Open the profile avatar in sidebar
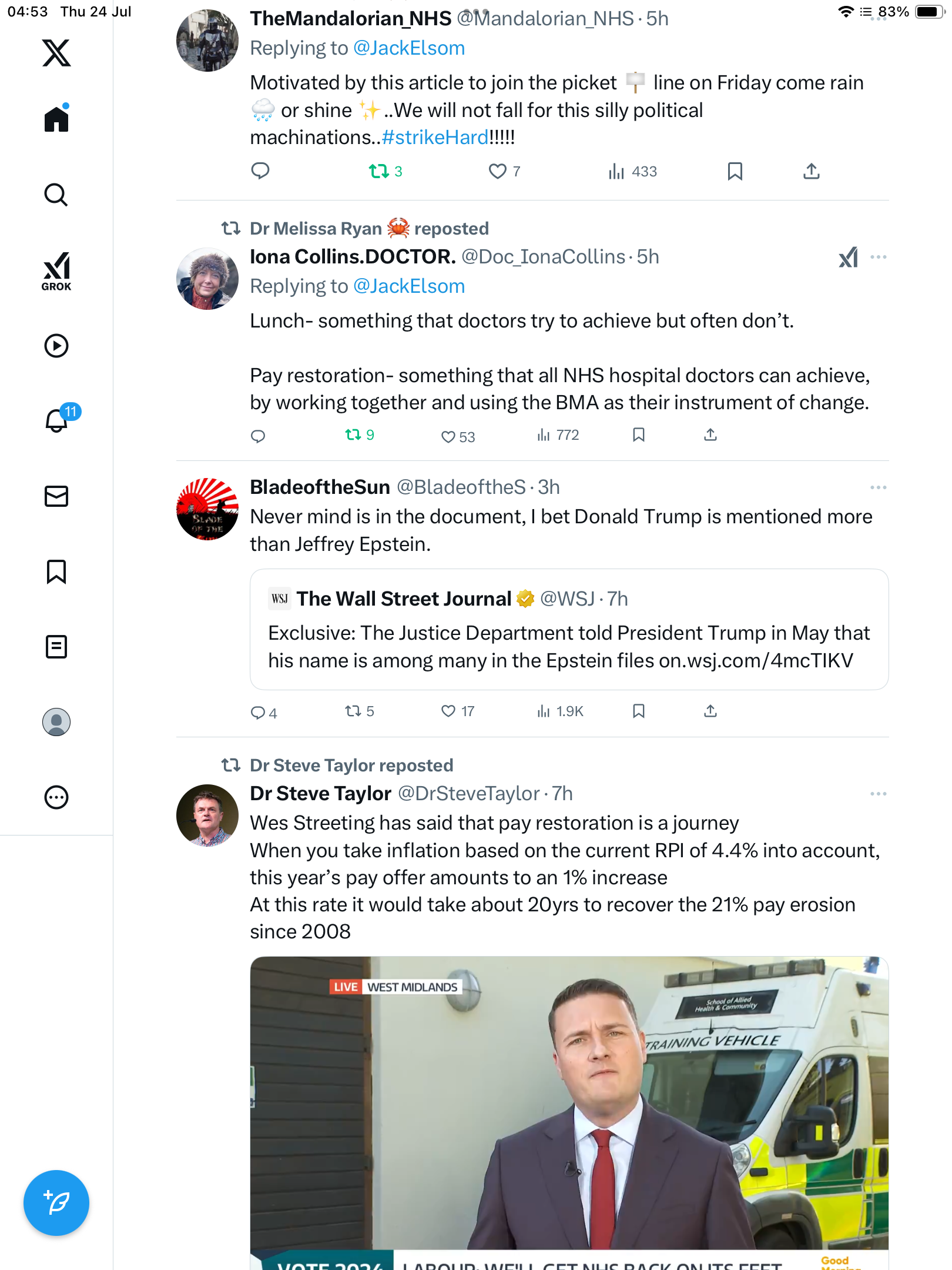This screenshot has width=952, height=1270. click(x=56, y=722)
